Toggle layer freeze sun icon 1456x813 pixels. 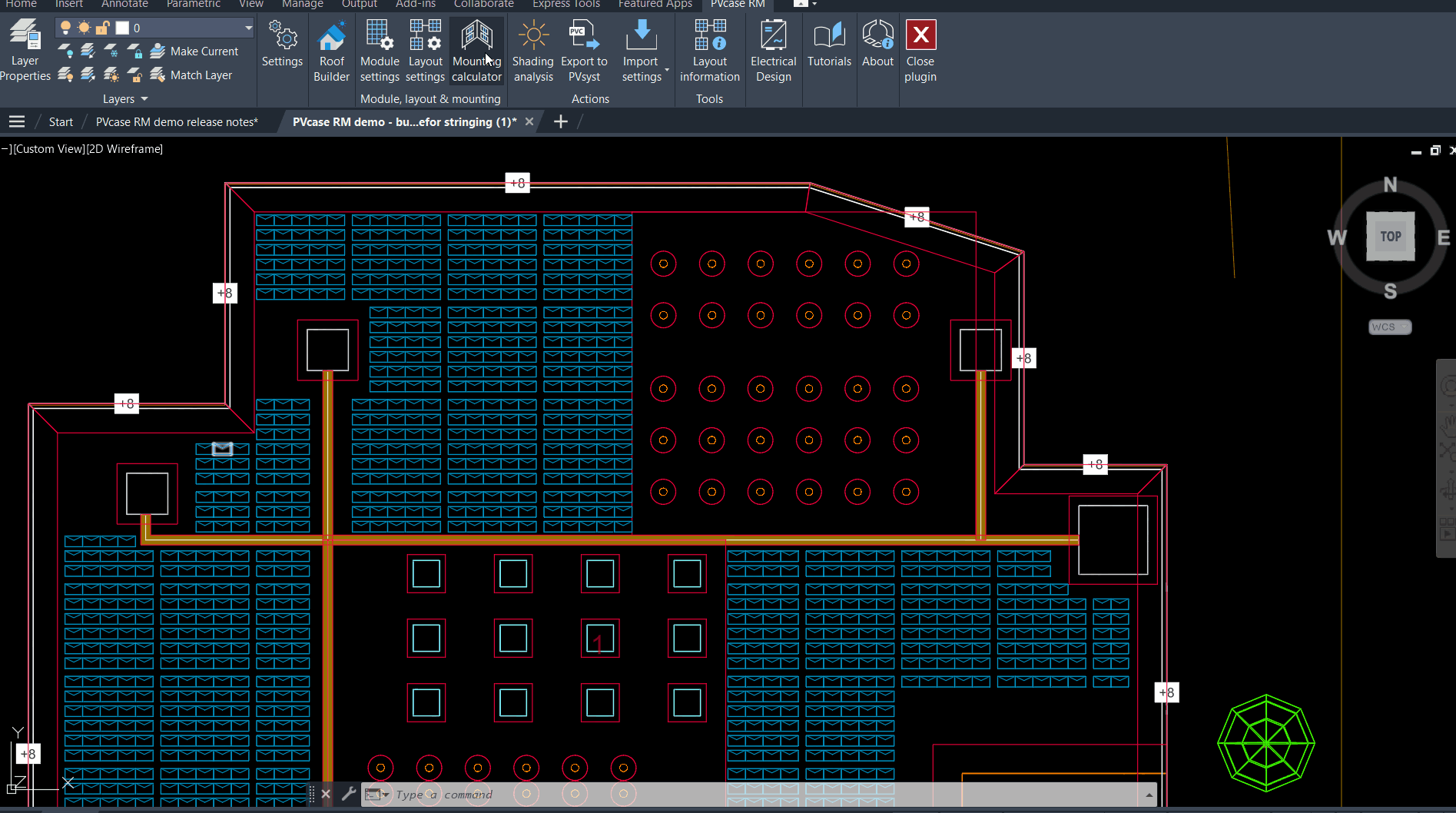(84, 28)
